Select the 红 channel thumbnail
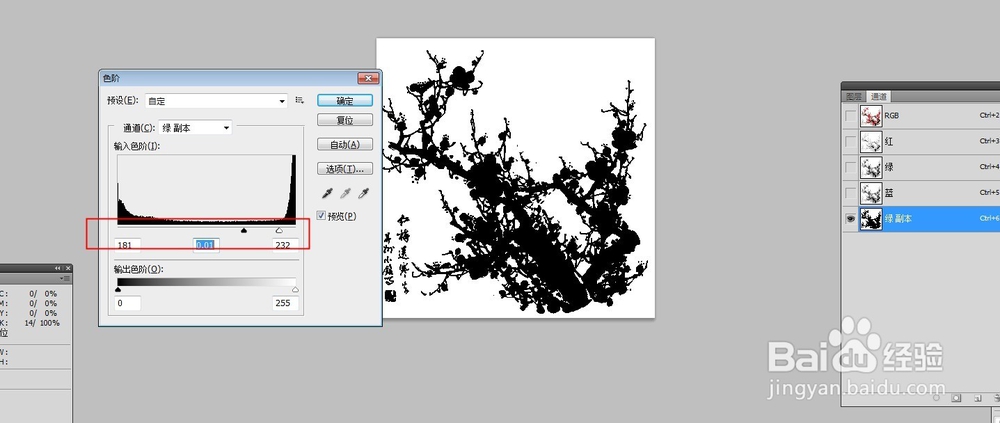Image resolution: width=1000 pixels, height=423 pixels. click(x=871, y=142)
